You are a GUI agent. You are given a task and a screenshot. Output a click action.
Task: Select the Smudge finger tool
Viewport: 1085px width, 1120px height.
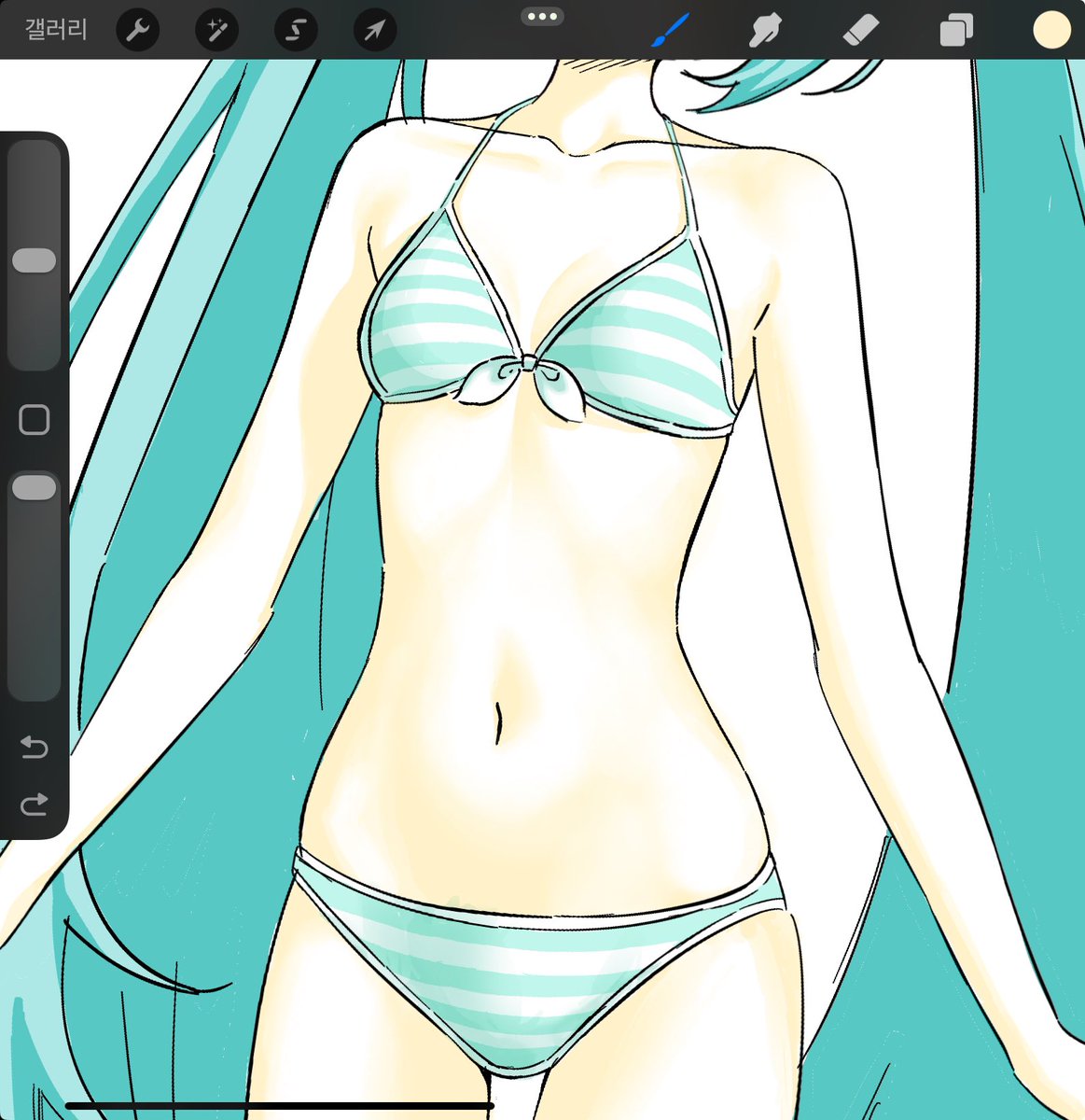[764, 31]
